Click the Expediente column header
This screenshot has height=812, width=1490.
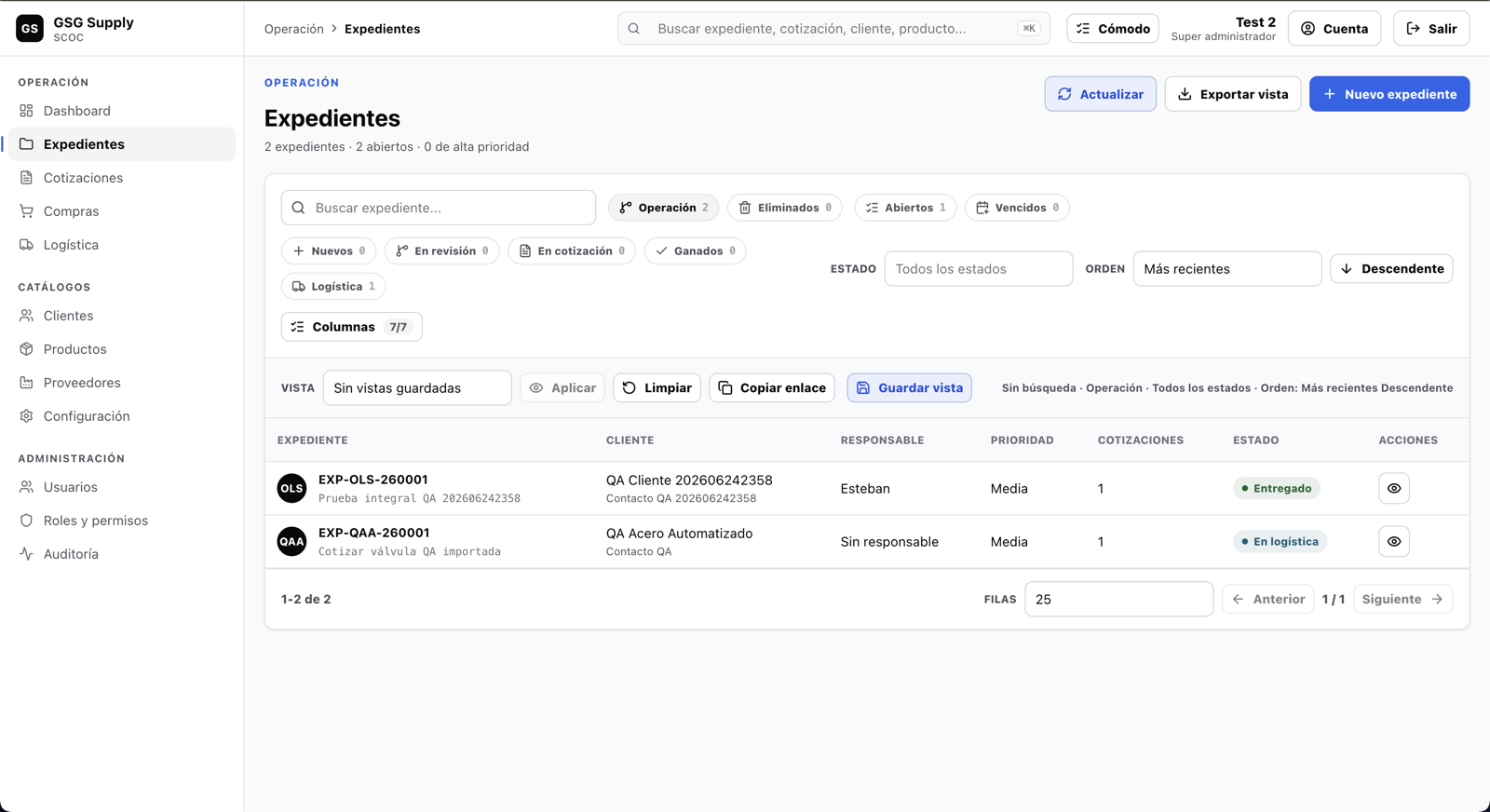313,440
